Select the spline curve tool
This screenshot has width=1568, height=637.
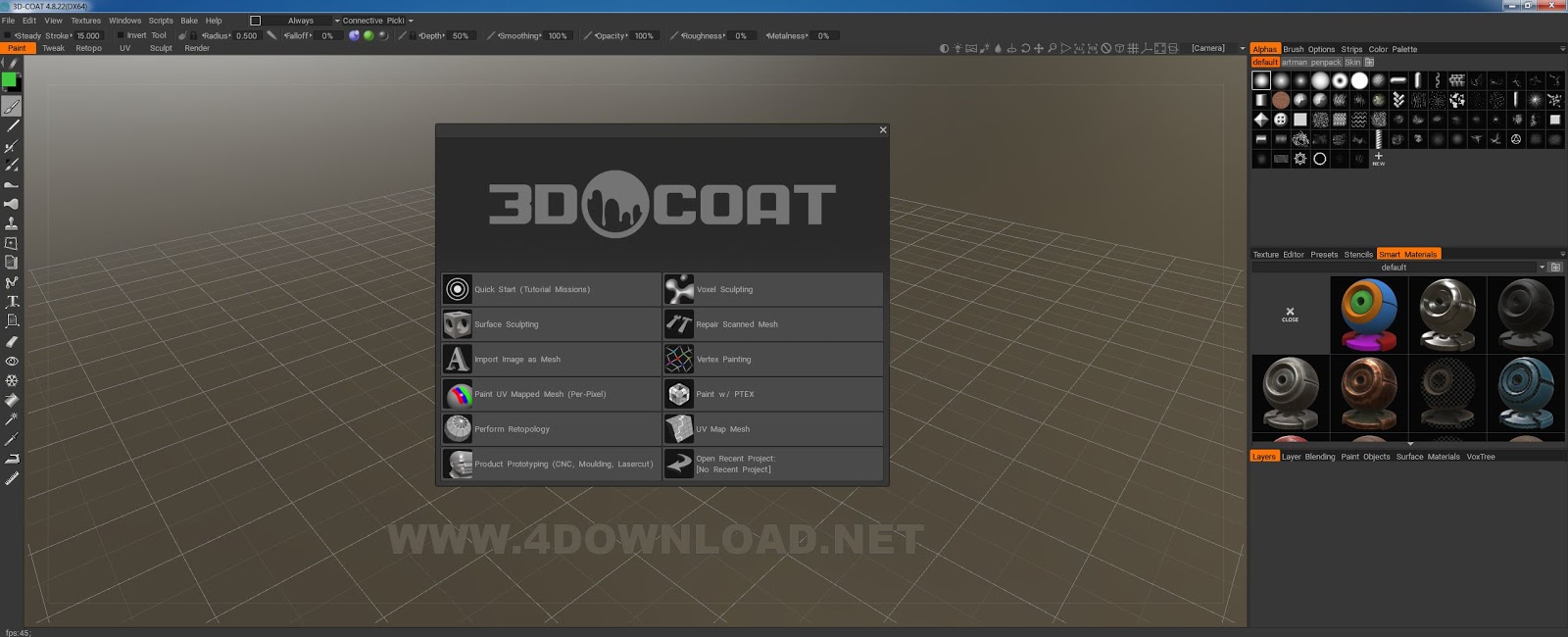point(12,282)
